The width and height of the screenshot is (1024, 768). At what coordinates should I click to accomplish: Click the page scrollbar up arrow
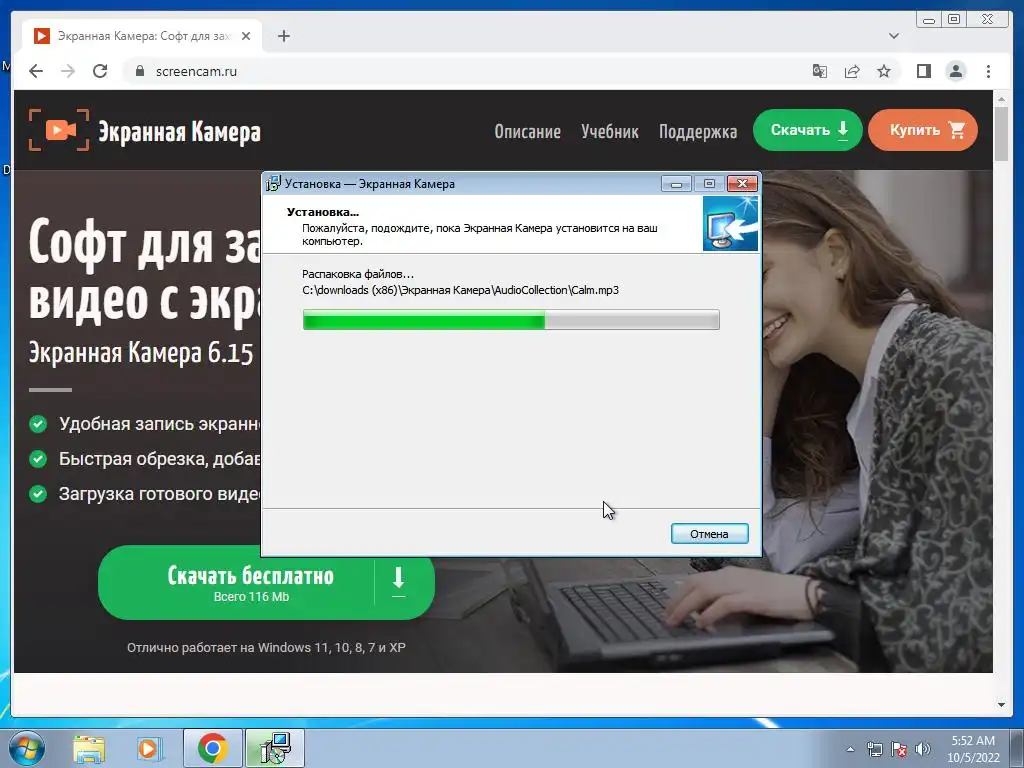[x=1001, y=99]
